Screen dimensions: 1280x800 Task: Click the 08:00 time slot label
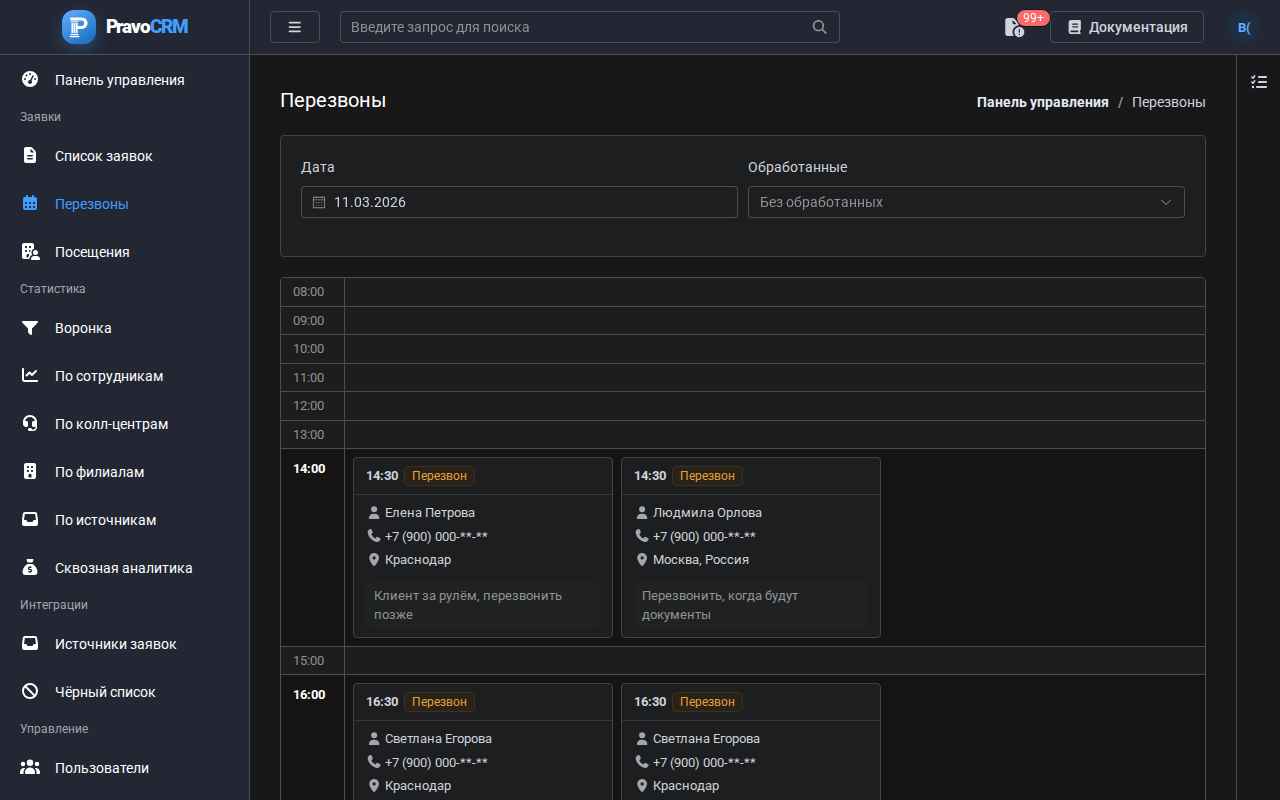click(309, 292)
